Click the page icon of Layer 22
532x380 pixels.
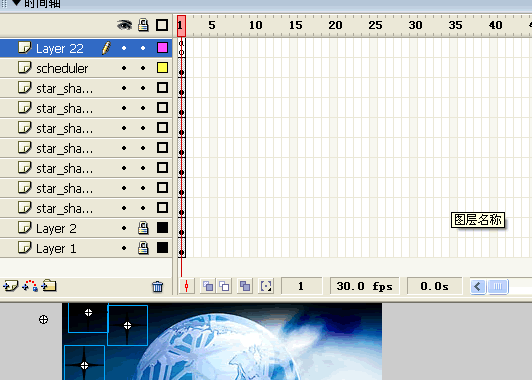[24, 48]
